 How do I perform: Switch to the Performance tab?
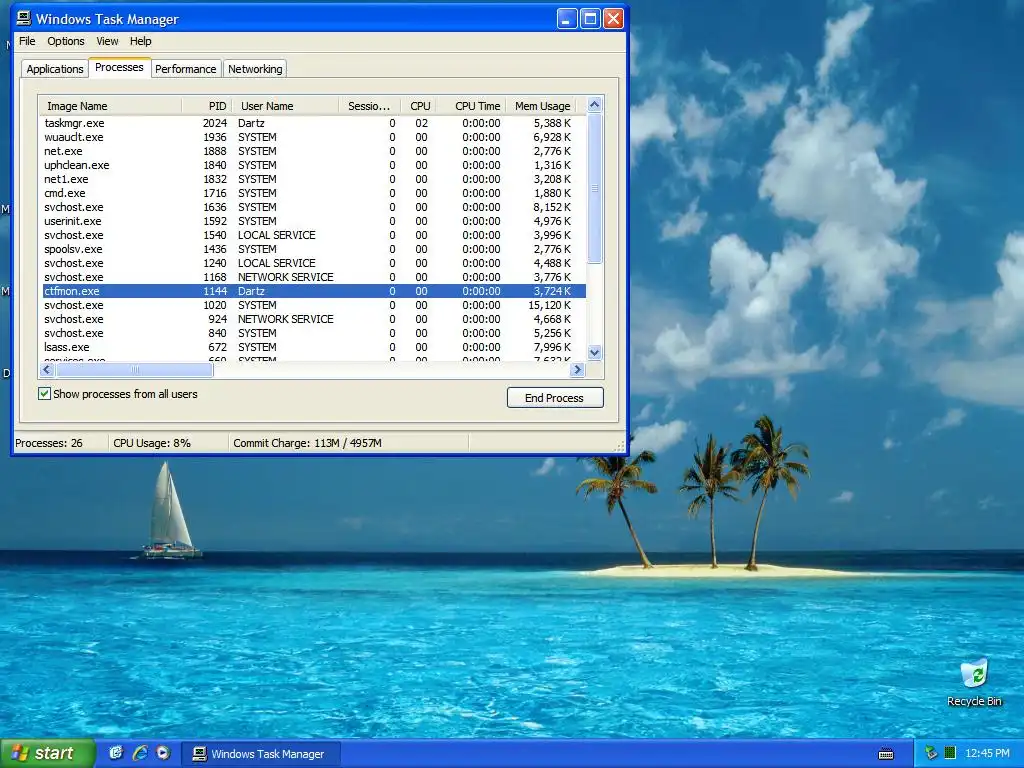coord(185,69)
